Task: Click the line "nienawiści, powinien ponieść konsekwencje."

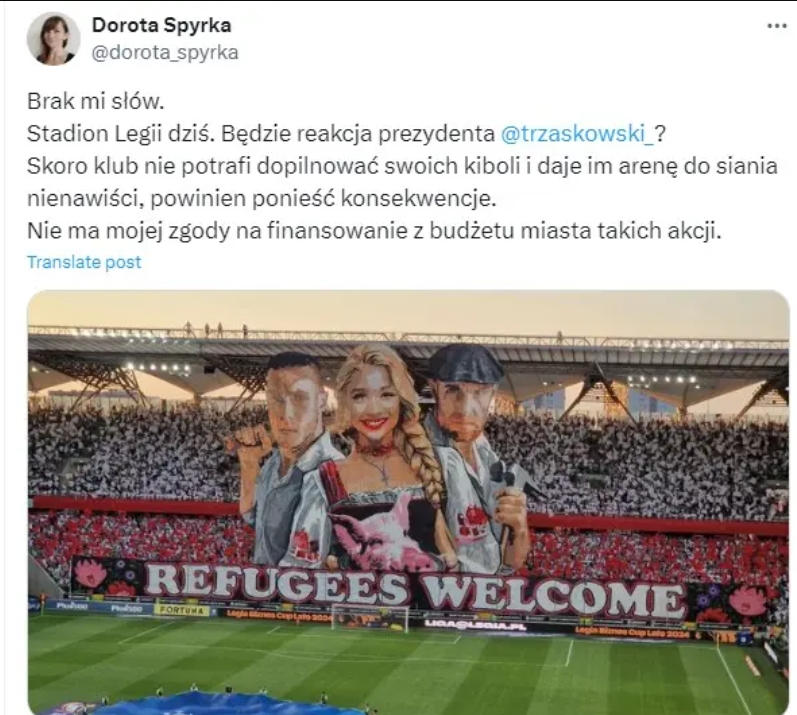Action: (261, 199)
